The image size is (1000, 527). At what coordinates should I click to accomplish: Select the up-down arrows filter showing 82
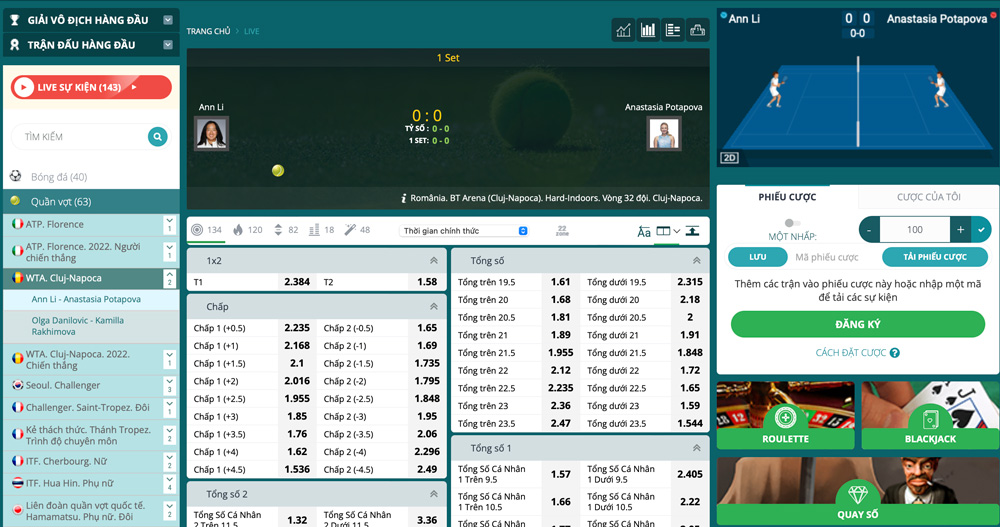[286, 230]
